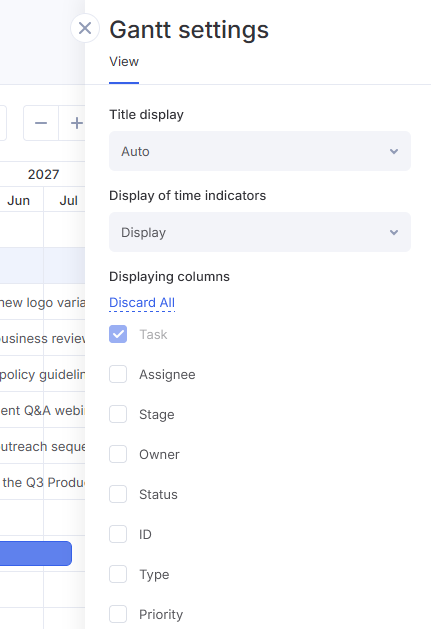Open the Title display dropdown
431x629 pixels.
260,151
